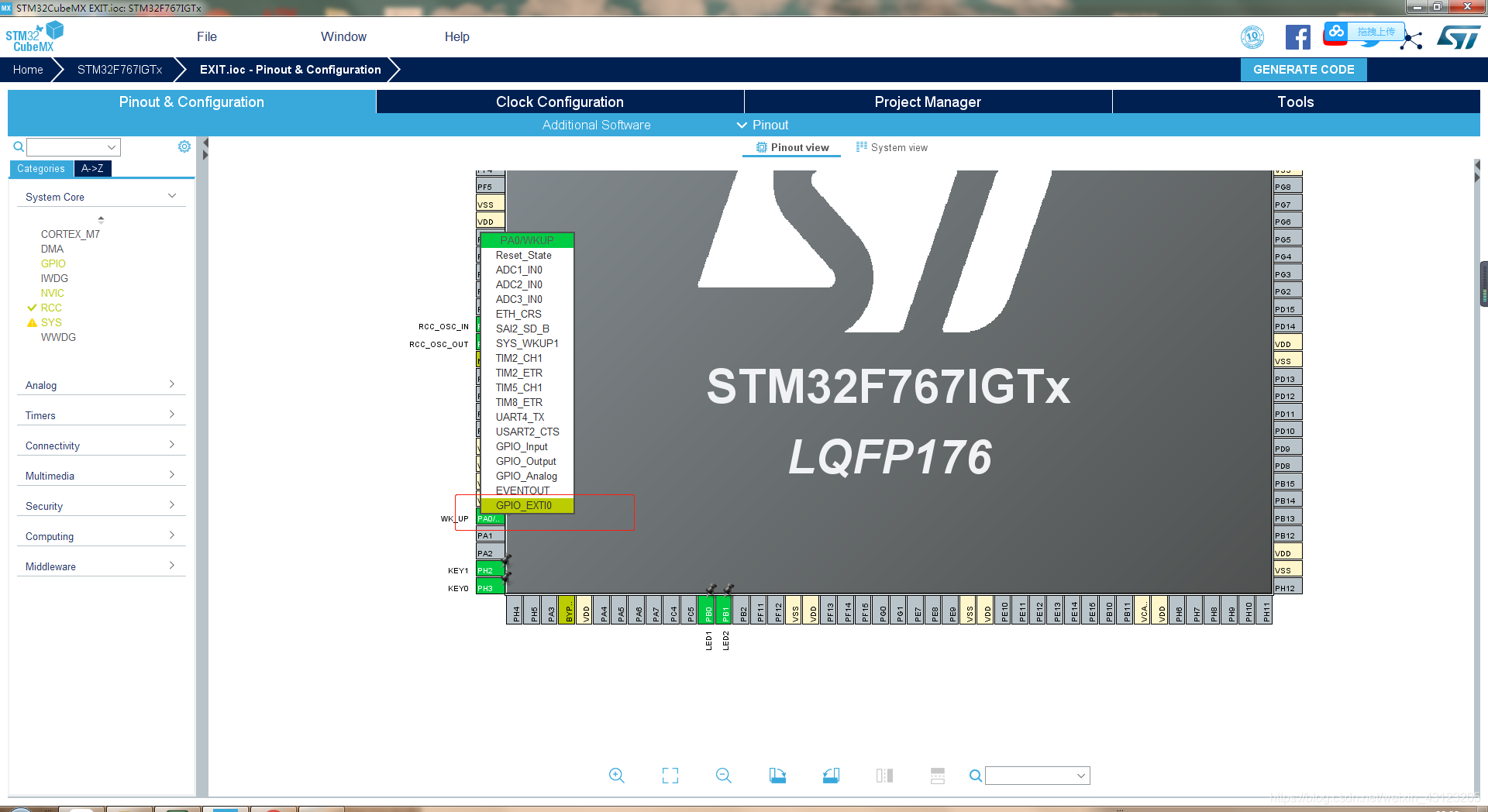Viewport: 1488px width, 812px height.
Task: Click the fit-to-screen frame icon
Action: tap(670, 776)
